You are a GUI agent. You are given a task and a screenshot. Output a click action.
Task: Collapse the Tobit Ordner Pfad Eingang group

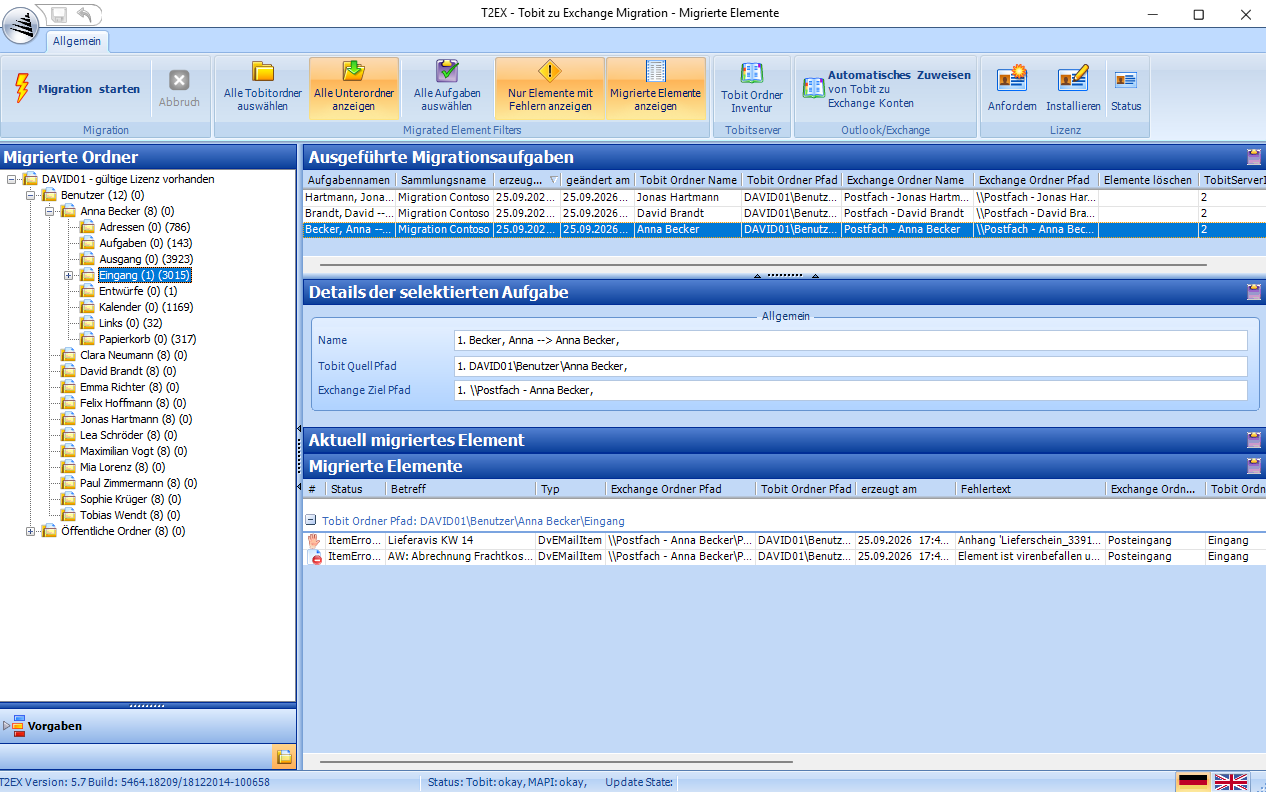click(x=311, y=521)
